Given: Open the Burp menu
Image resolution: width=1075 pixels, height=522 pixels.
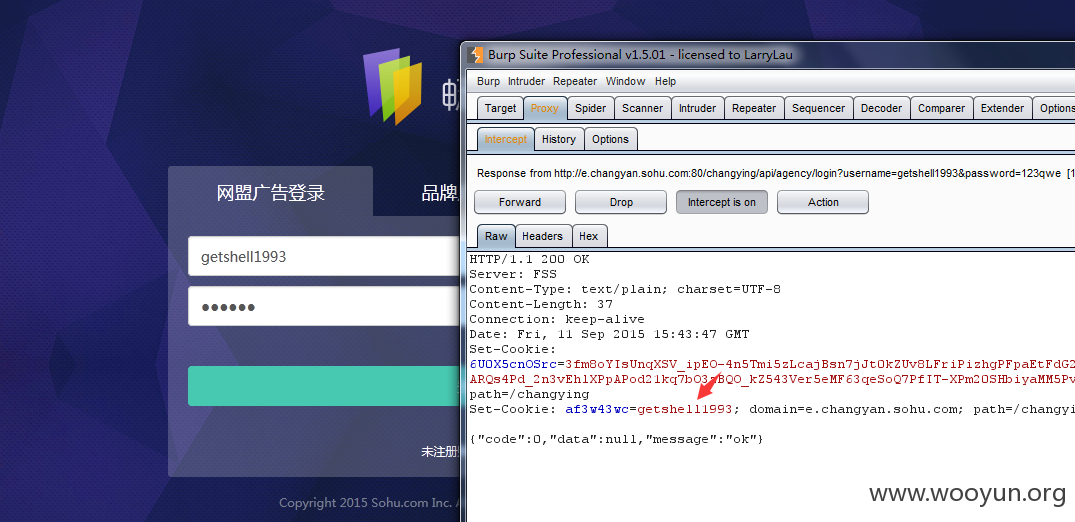Looking at the screenshot, I should coord(488,81).
